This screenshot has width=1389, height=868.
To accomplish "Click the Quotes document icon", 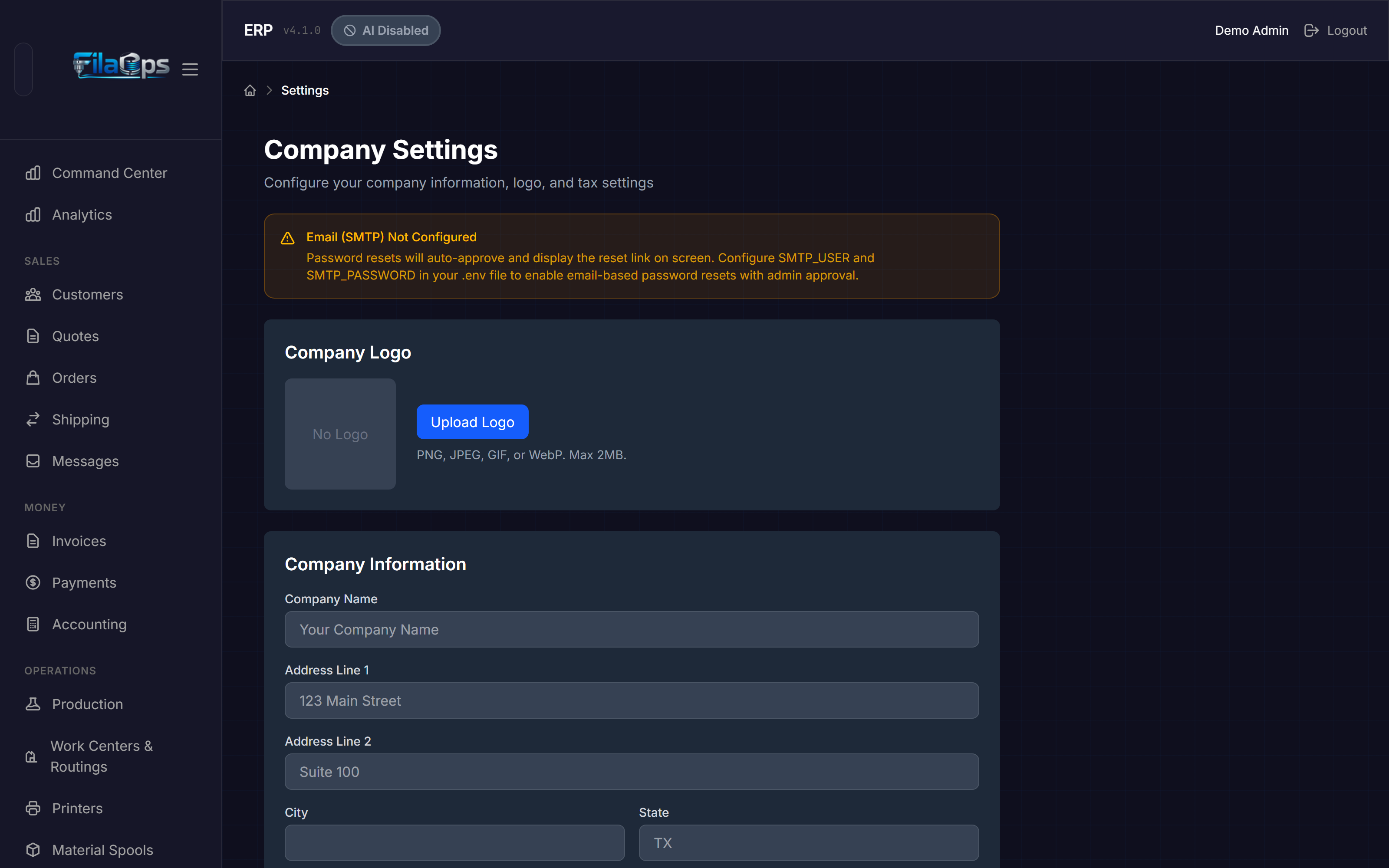I will click(x=33, y=336).
